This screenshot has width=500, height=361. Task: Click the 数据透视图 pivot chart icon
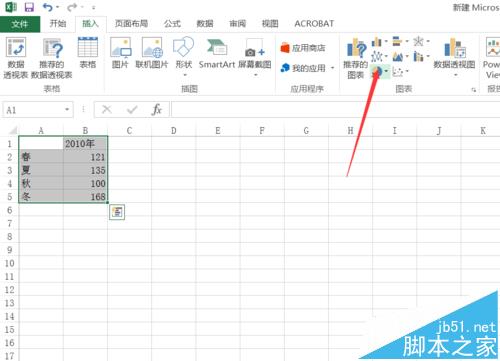coord(454,48)
